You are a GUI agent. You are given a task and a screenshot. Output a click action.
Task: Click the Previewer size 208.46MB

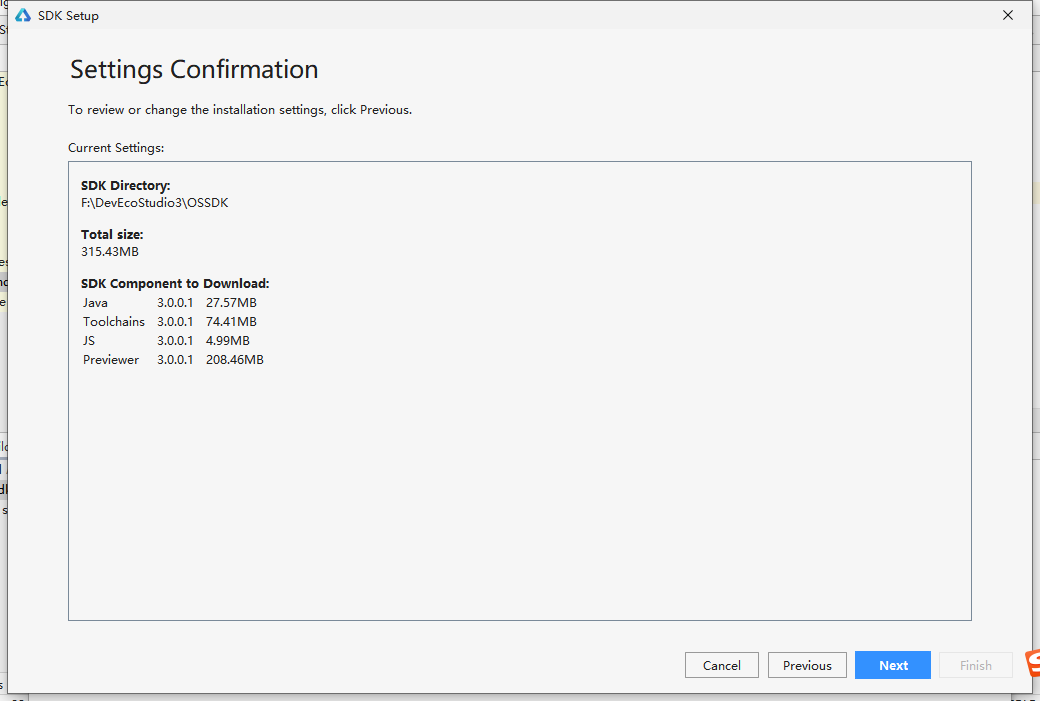pyautogui.click(x=235, y=359)
